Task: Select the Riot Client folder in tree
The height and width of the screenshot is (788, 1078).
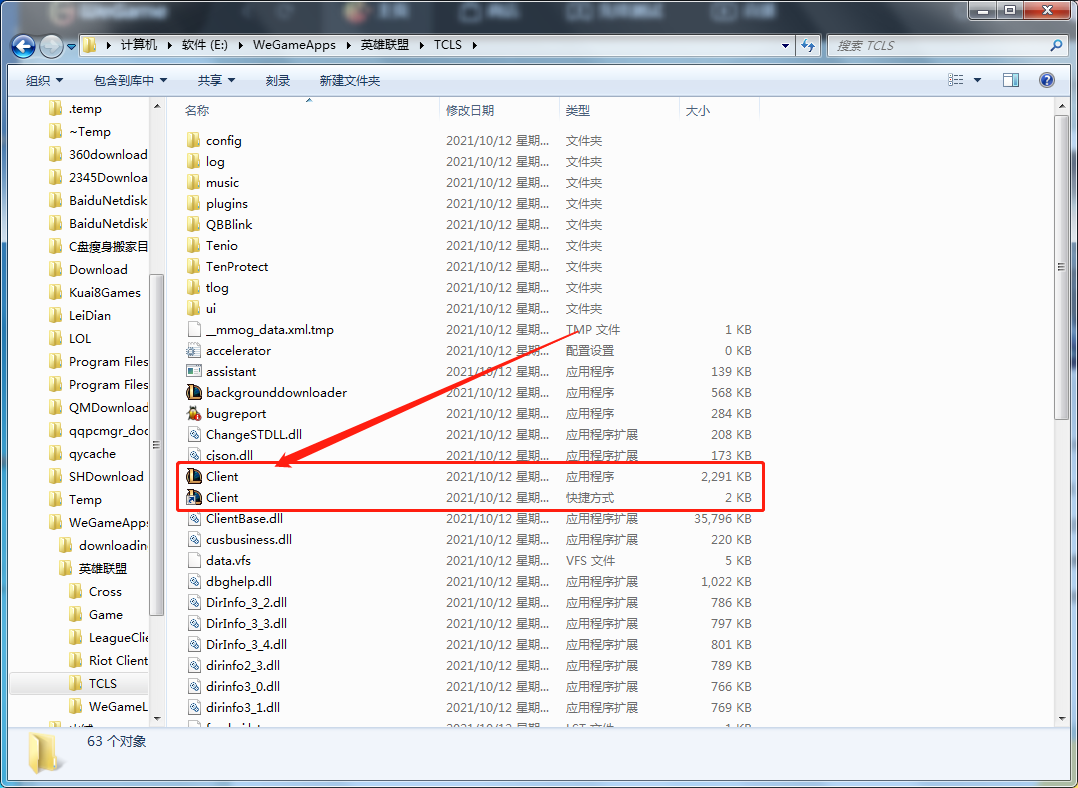Action: (117, 661)
